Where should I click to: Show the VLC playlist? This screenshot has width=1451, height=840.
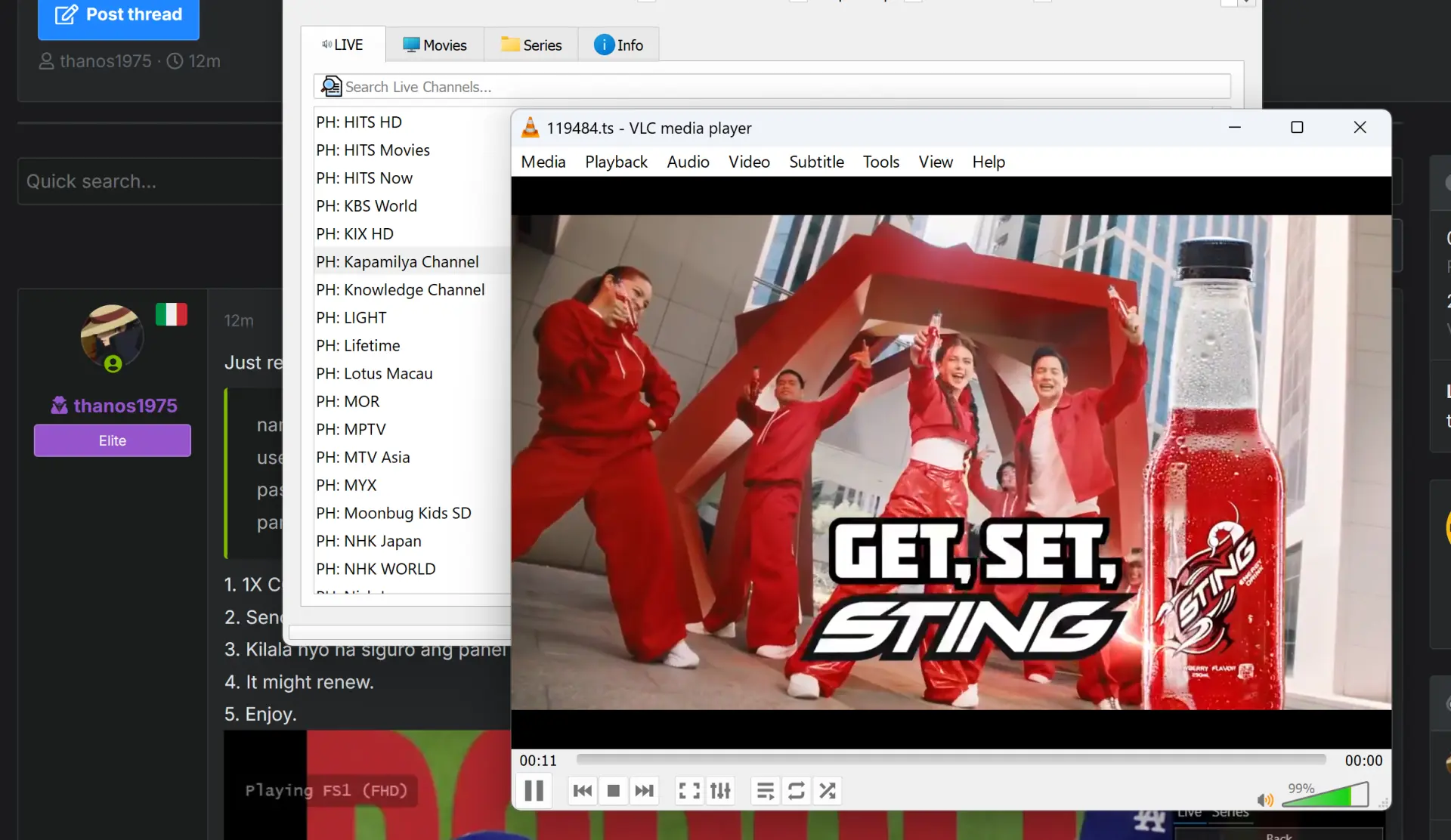click(766, 791)
